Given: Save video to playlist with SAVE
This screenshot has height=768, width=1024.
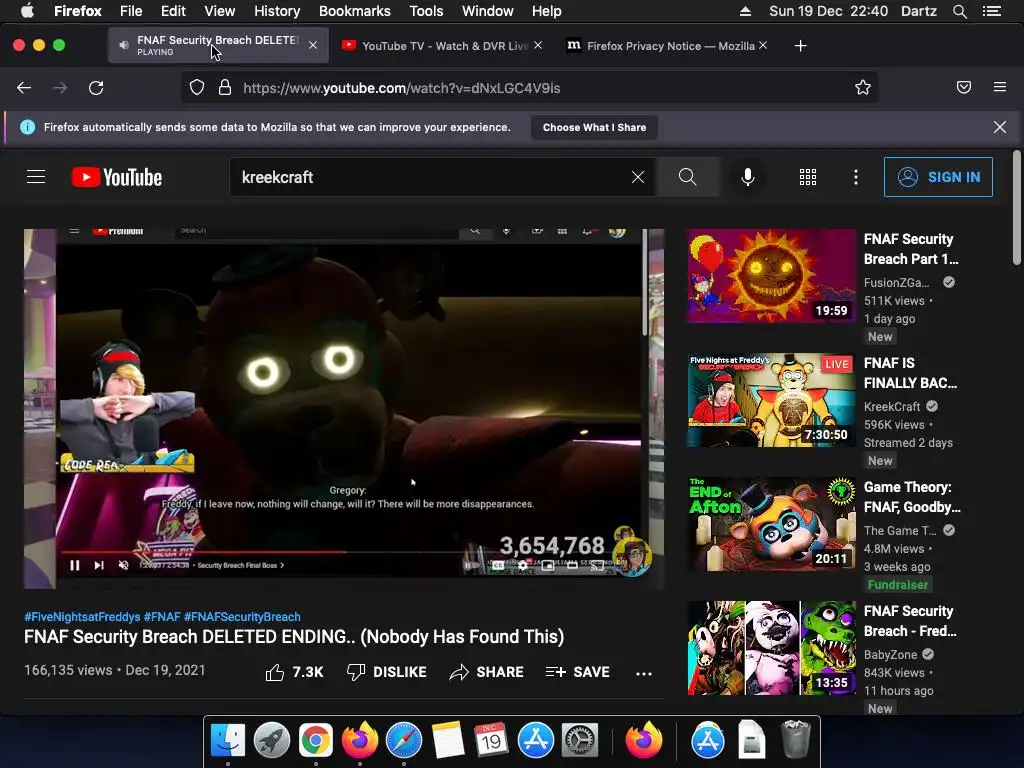Looking at the screenshot, I should (577, 672).
